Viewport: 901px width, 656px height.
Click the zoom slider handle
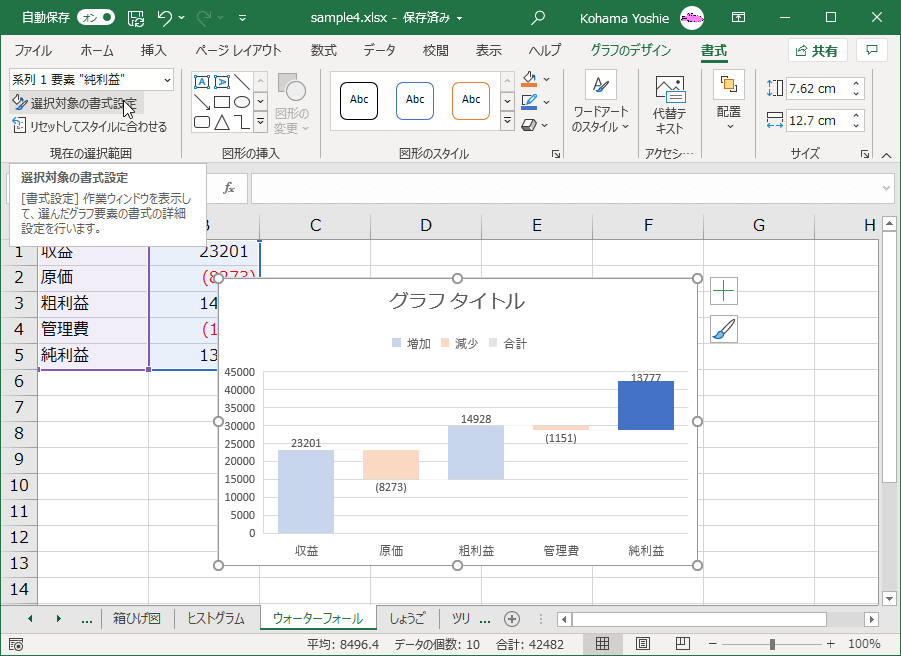pos(772,644)
